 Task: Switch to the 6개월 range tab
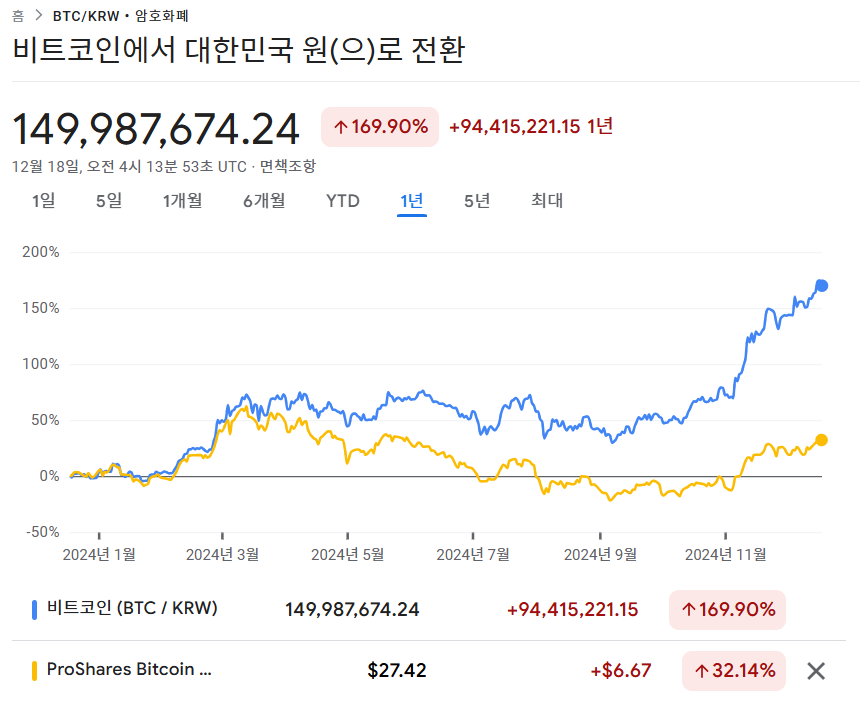click(263, 201)
